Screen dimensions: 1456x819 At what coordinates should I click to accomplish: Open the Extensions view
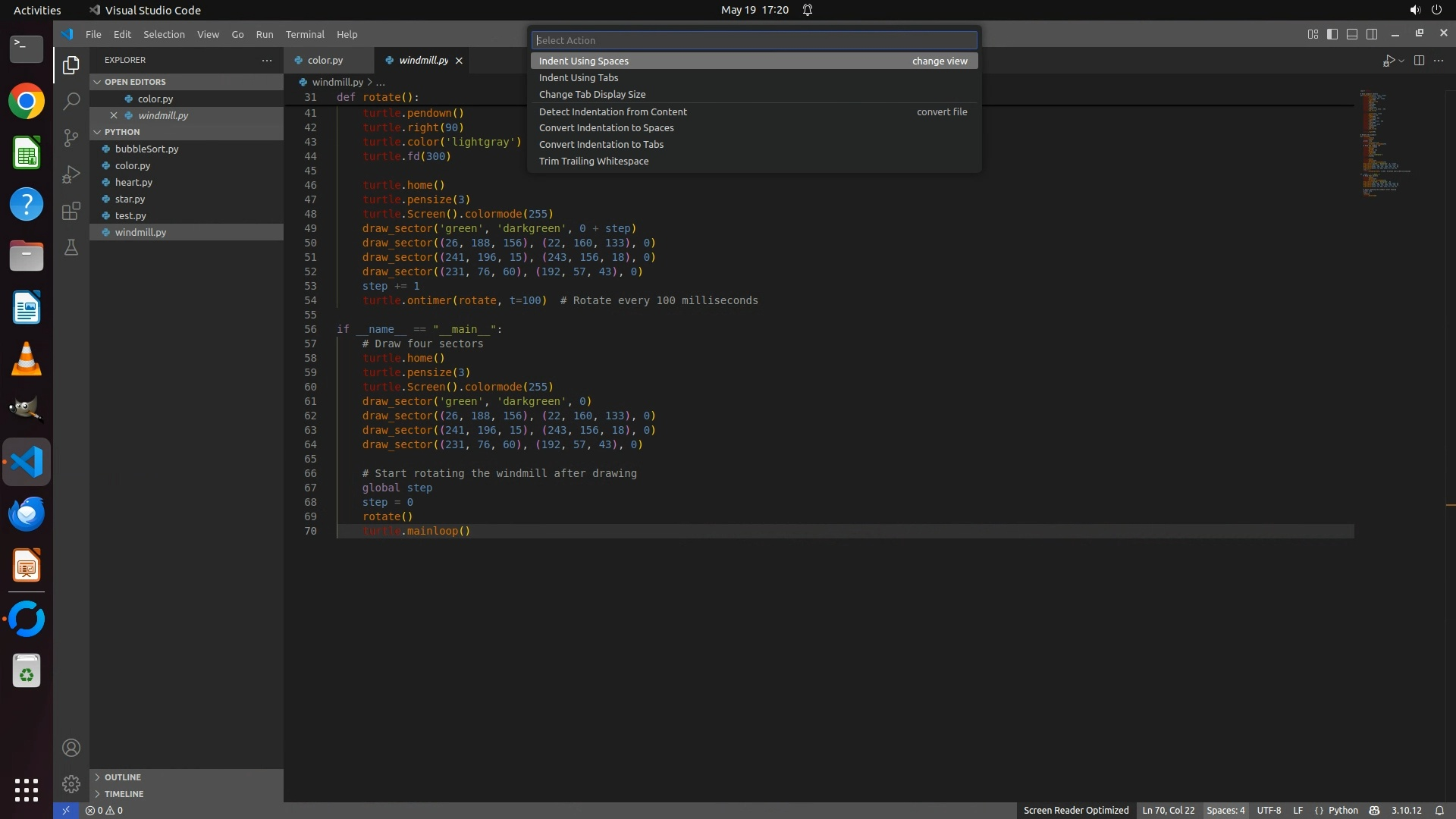(x=71, y=211)
